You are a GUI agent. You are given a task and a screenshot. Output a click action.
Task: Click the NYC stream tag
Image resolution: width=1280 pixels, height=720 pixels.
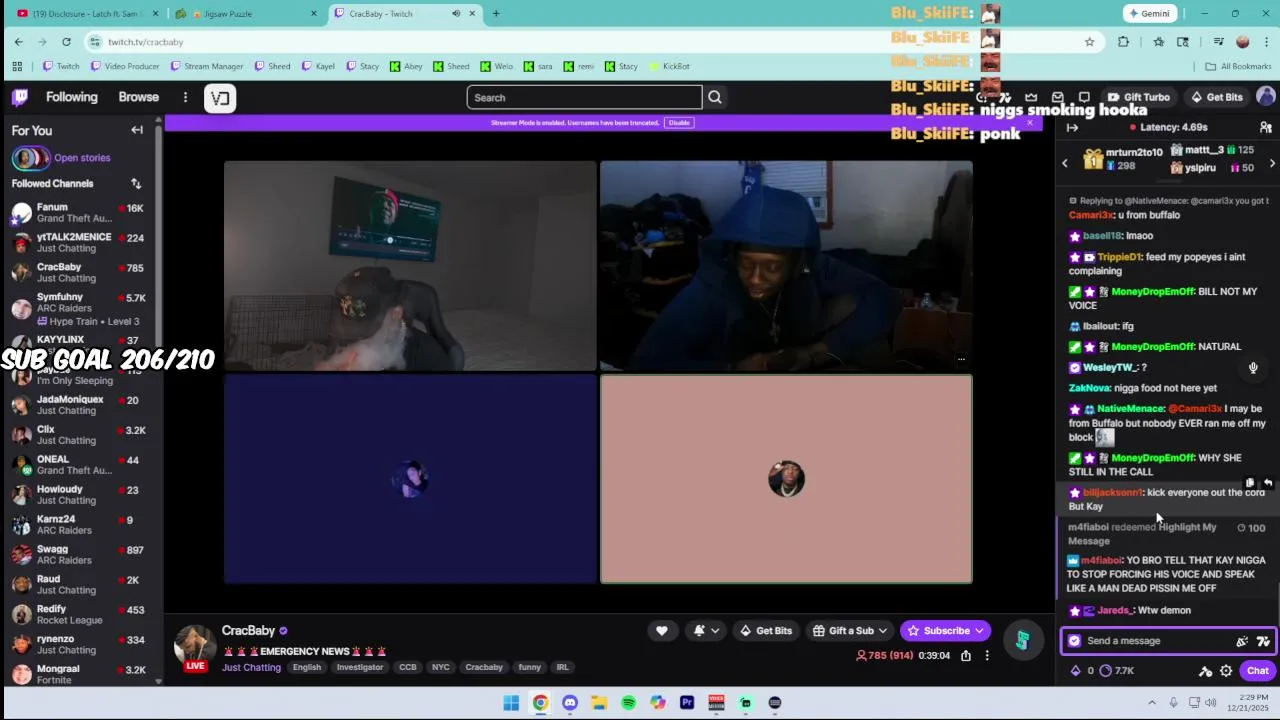coord(440,667)
